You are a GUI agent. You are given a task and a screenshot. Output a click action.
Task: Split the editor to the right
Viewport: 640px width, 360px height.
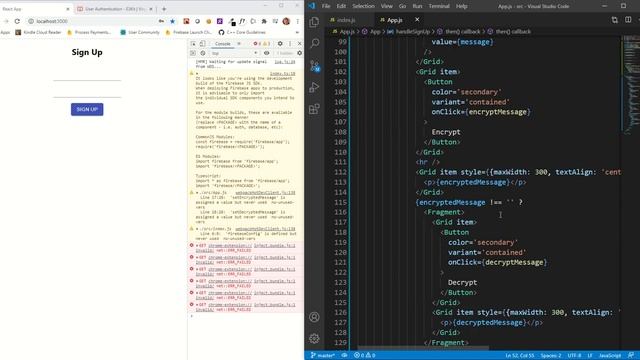point(628,20)
